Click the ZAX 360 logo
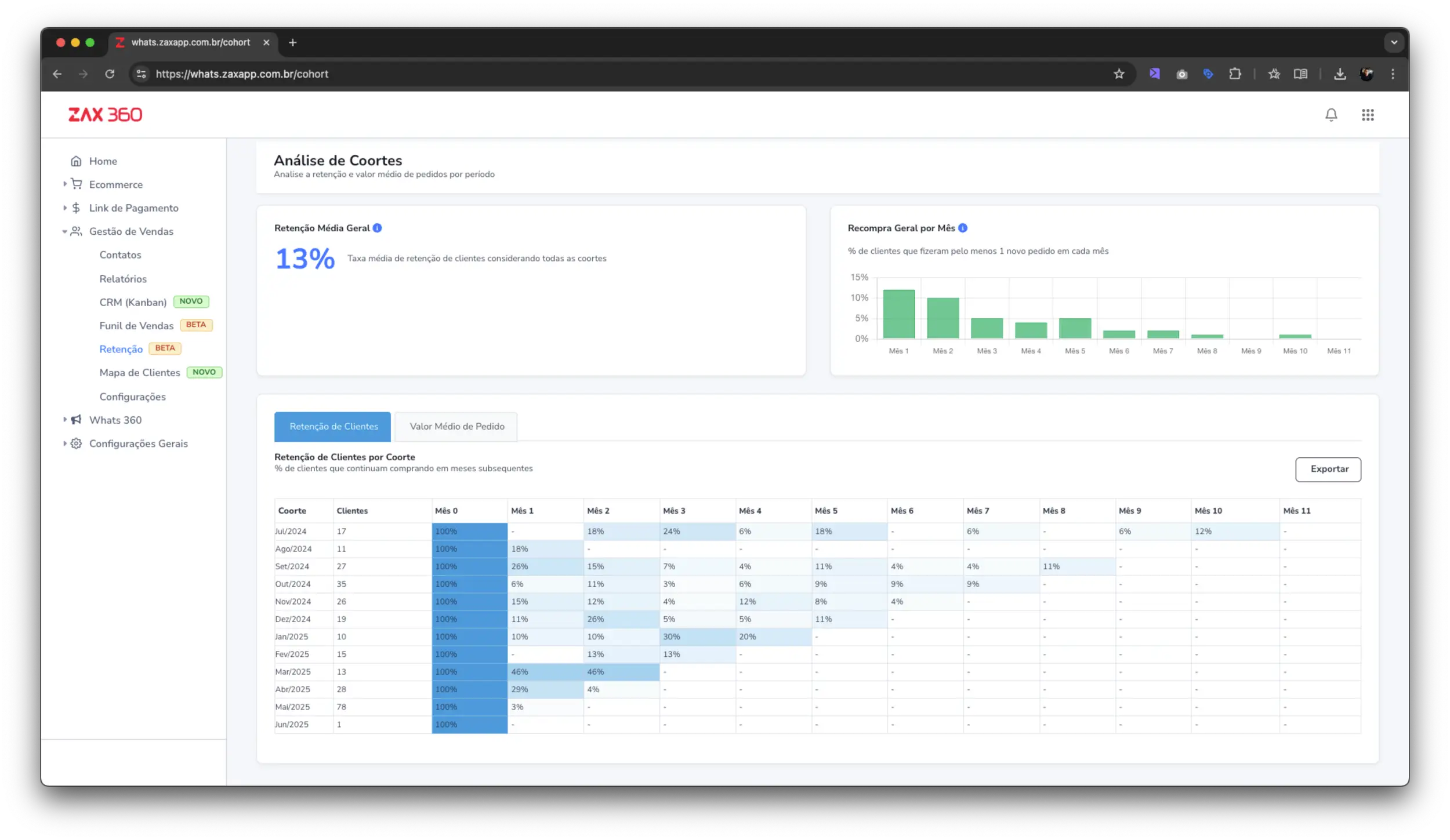This screenshot has height=840, width=1450. tap(105, 115)
